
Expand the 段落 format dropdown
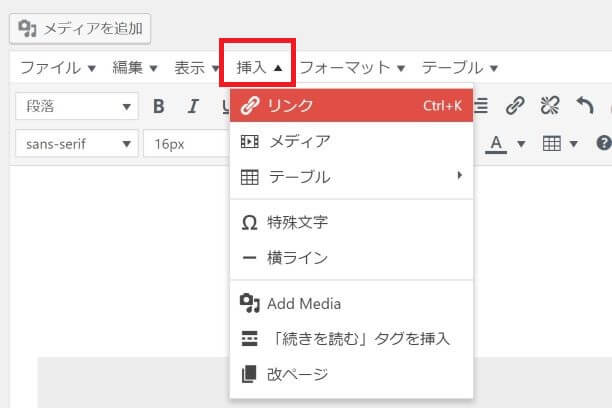coord(77,106)
